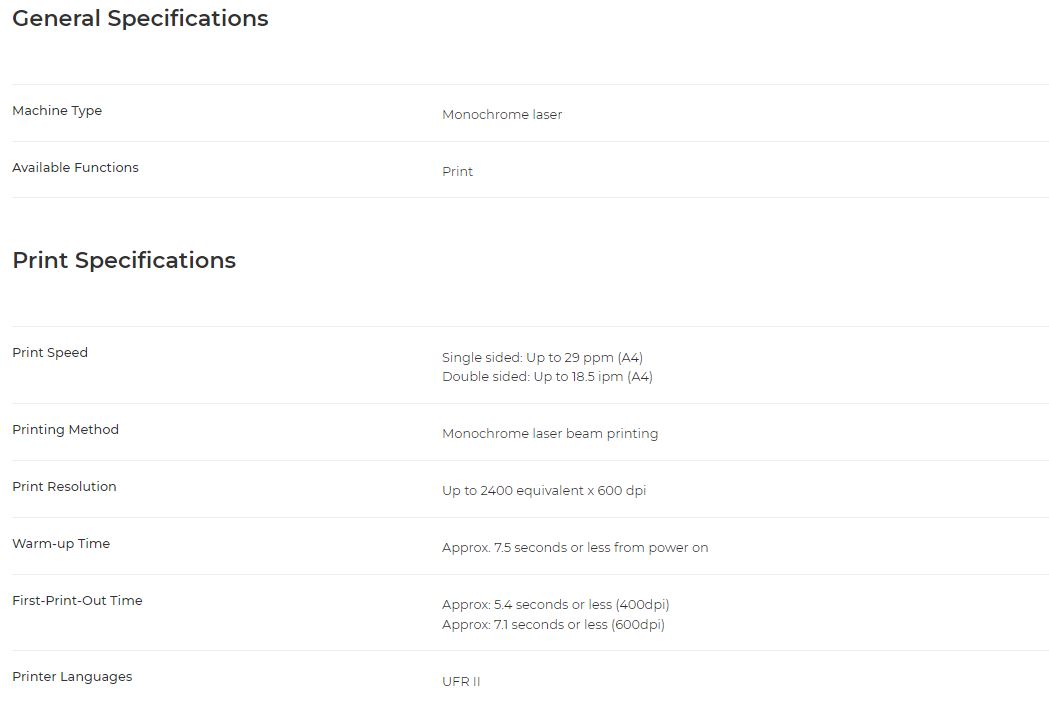This screenshot has width=1049, height=704.
Task: Click the UFR II value
Action: (461, 681)
